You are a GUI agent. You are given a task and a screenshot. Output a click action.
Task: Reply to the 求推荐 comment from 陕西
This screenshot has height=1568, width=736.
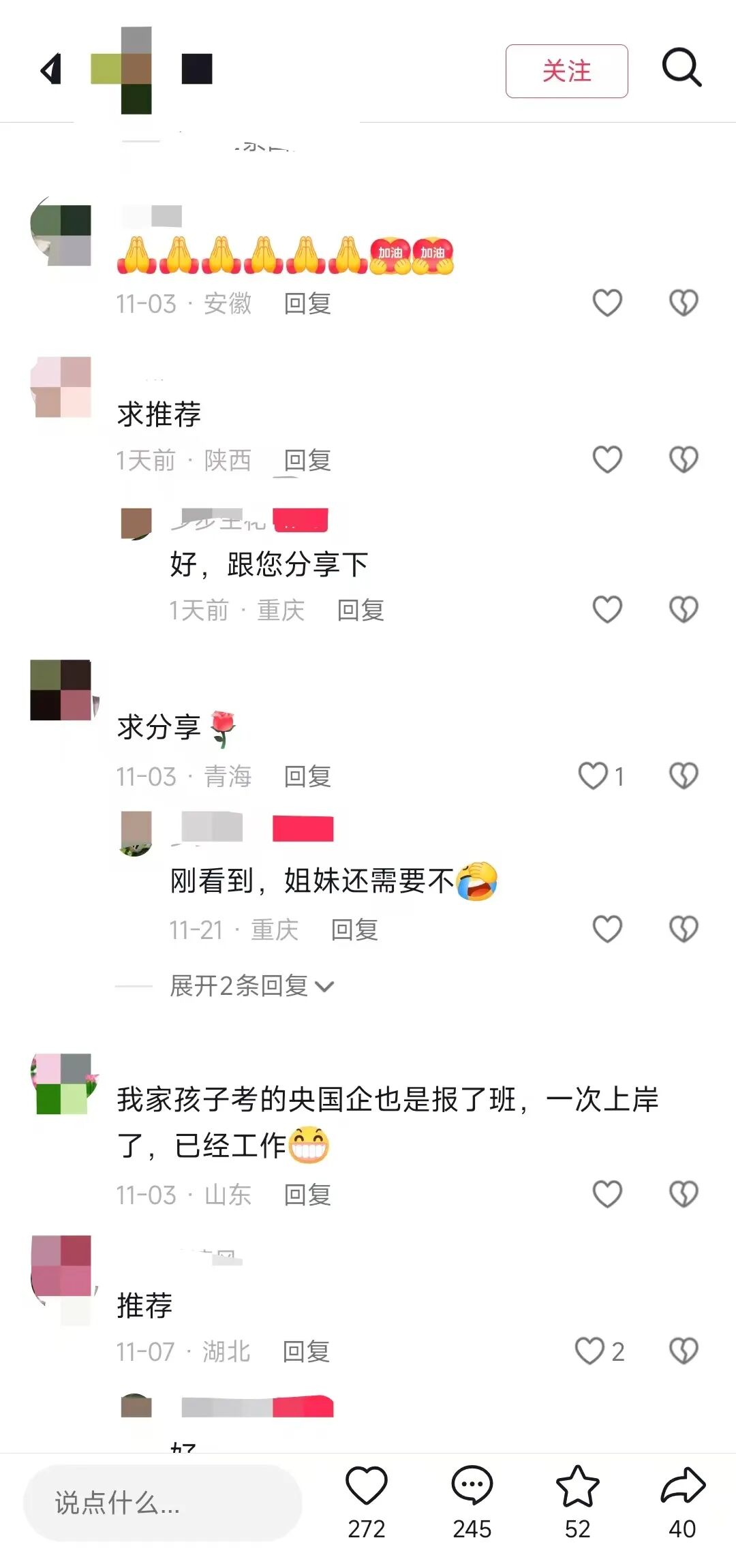click(x=307, y=460)
